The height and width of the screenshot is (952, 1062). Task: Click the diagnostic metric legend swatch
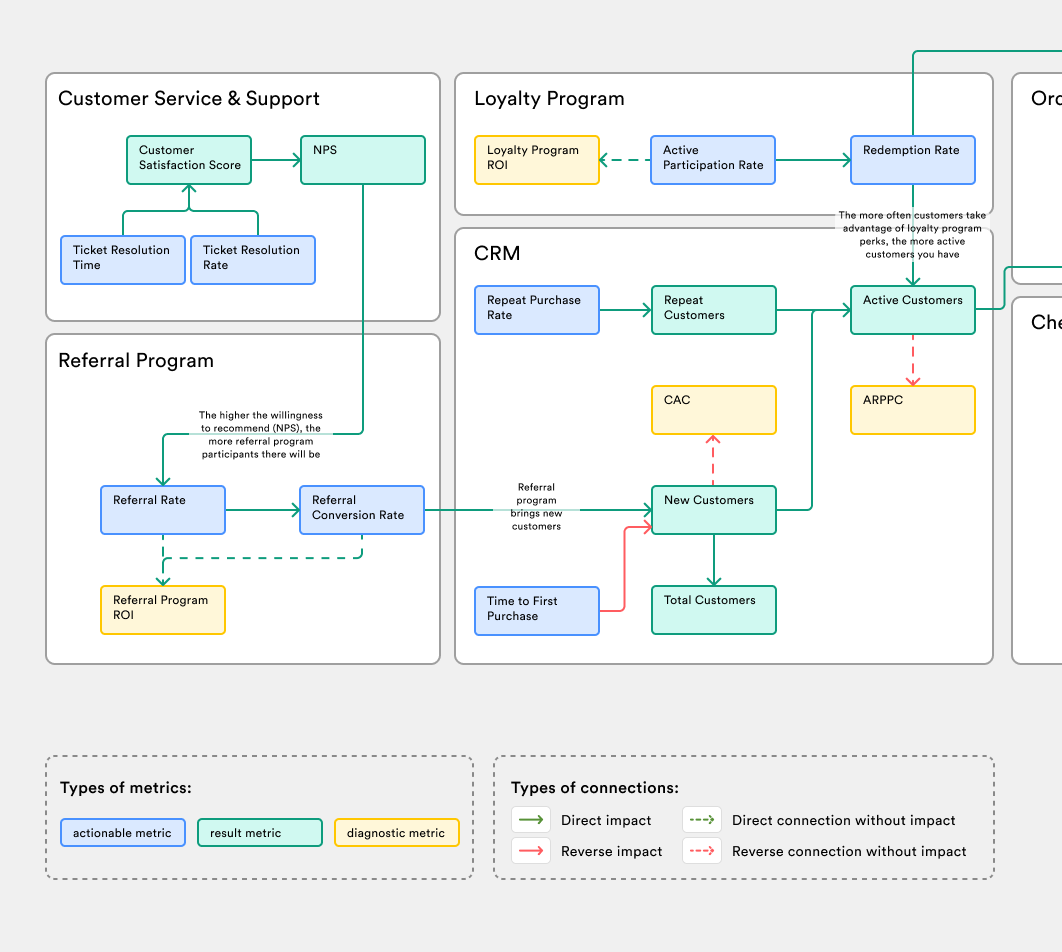pyautogui.click(x=397, y=833)
